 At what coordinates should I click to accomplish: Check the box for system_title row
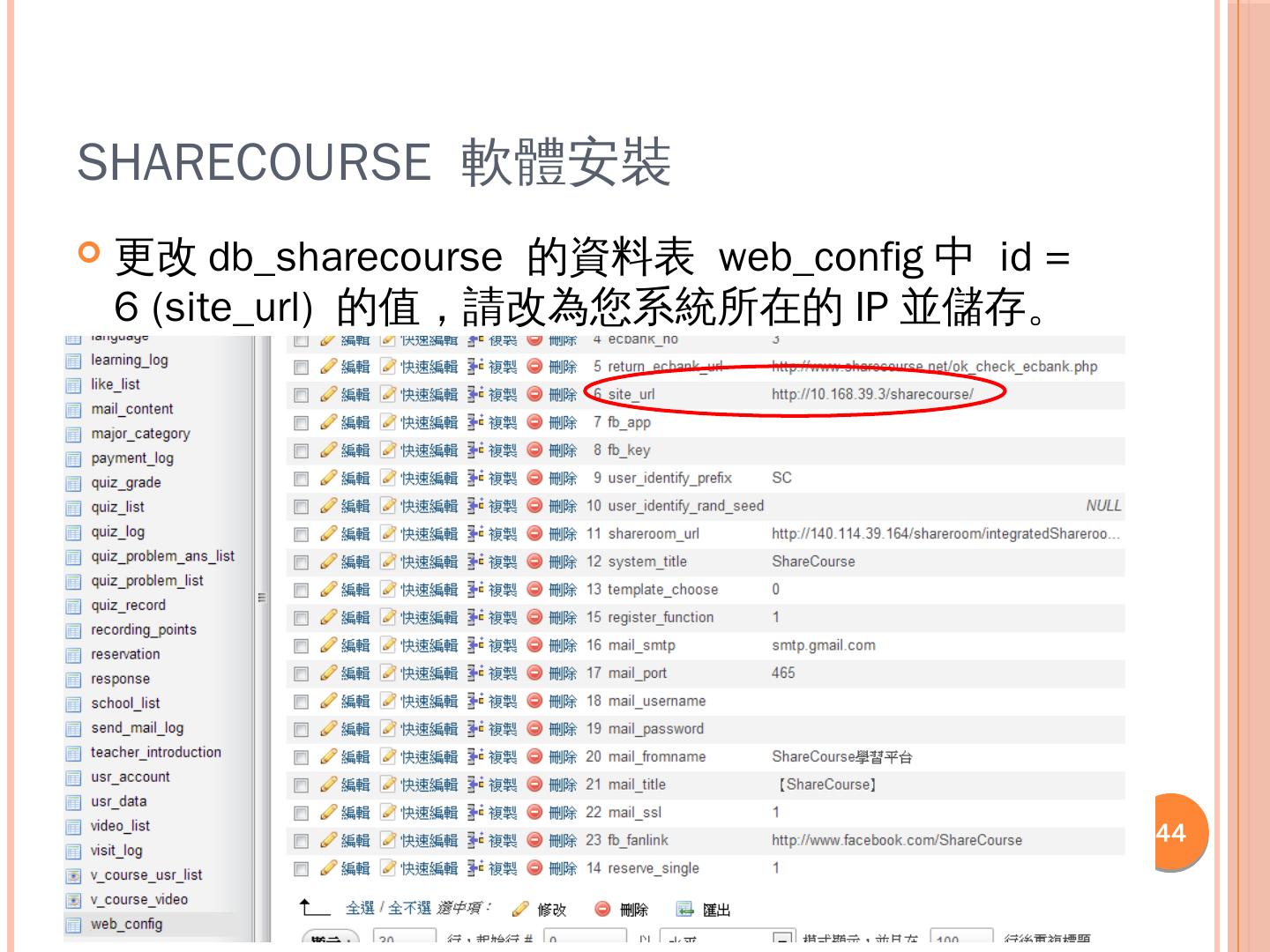pos(302,562)
